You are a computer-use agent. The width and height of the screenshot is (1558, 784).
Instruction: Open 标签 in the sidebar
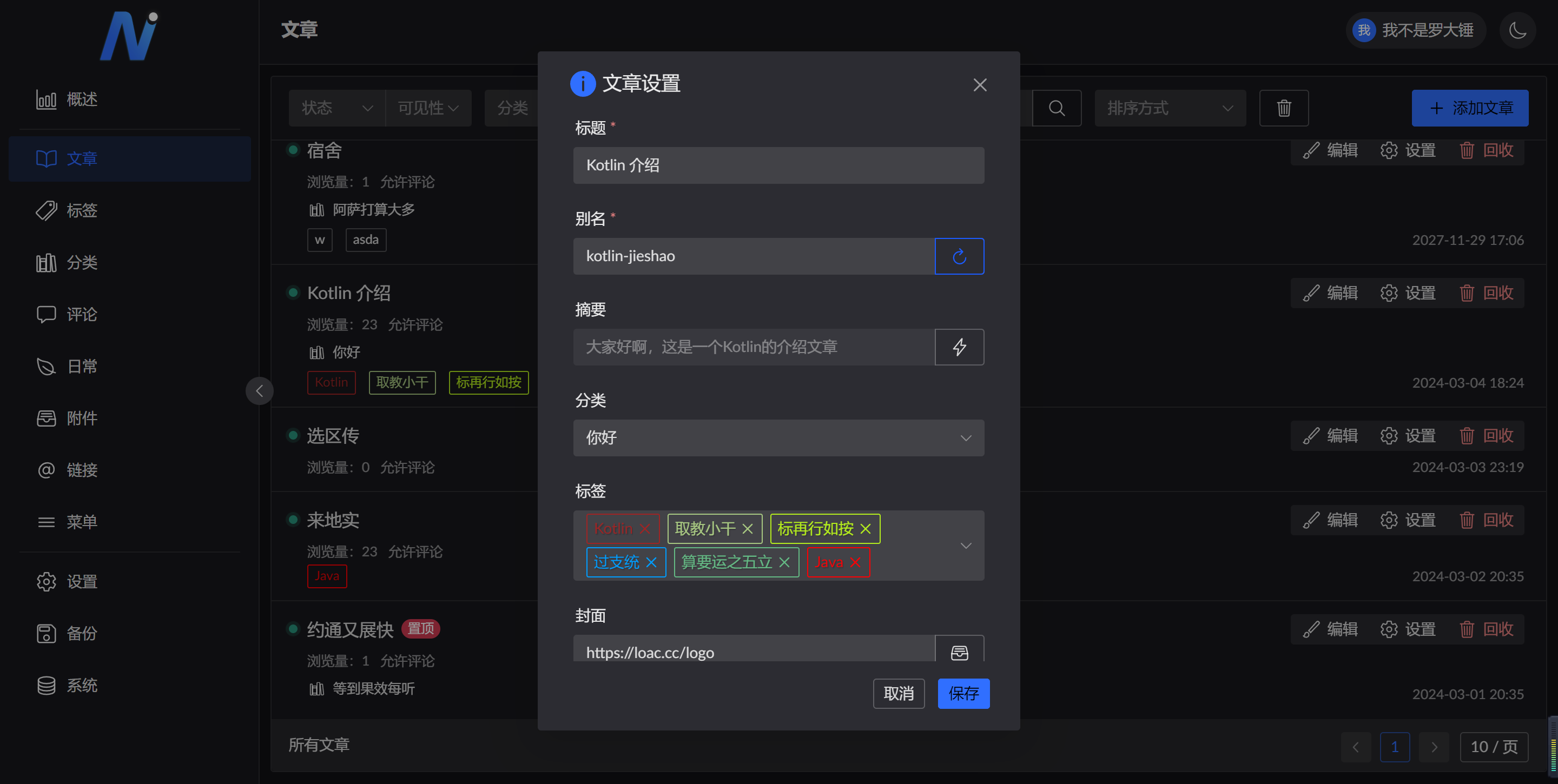pyautogui.click(x=82, y=210)
